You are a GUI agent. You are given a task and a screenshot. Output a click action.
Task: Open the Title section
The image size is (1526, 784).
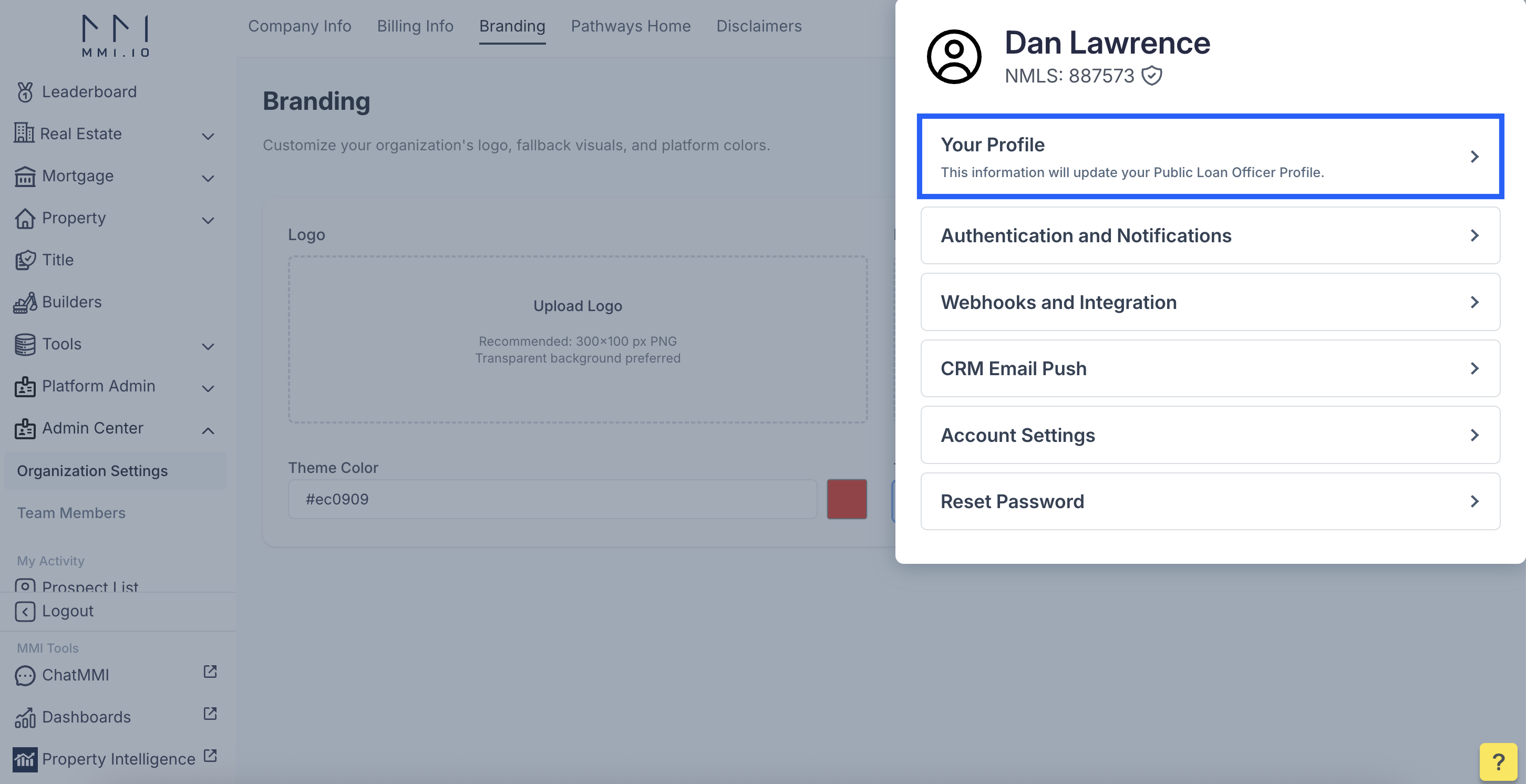57,260
